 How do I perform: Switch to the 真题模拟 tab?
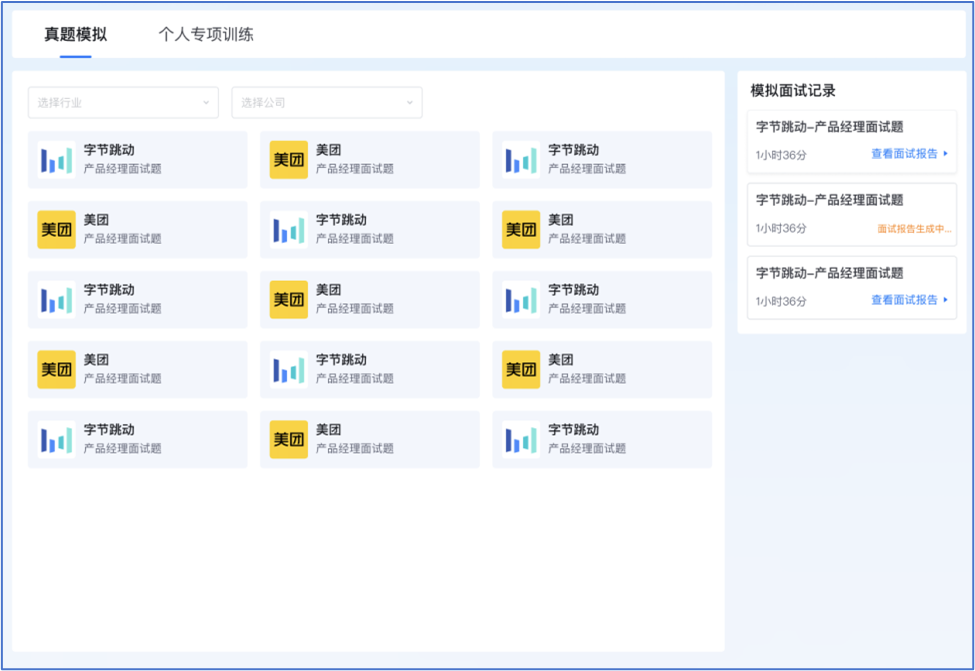click(75, 34)
